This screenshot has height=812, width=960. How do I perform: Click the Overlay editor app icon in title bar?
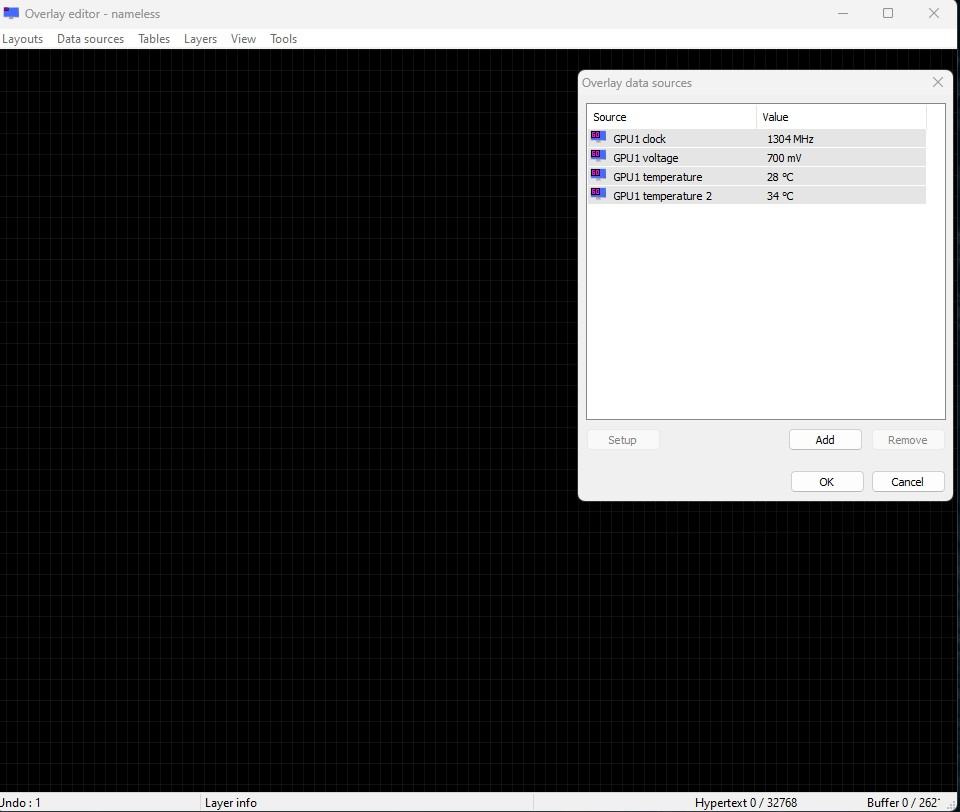[x=11, y=13]
